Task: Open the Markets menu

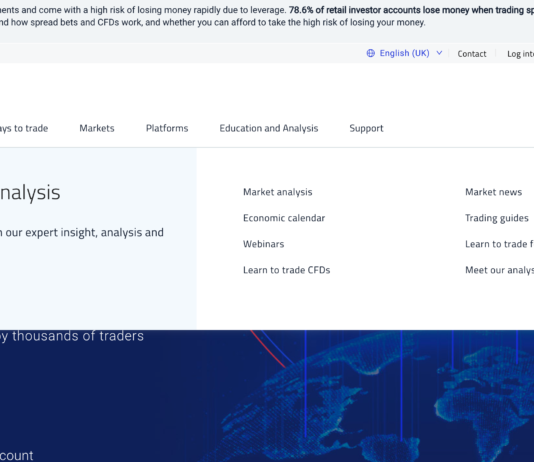Action: 97,128
